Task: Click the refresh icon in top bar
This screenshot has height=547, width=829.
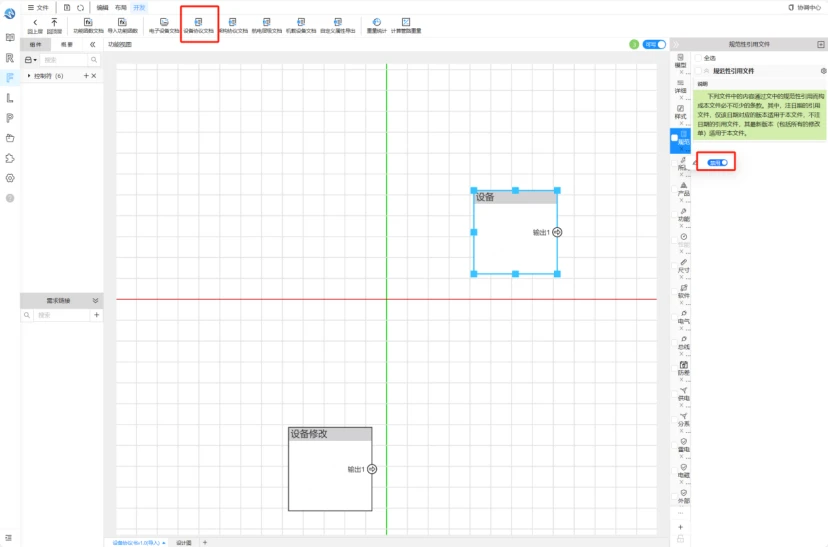Action: pos(80,7)
